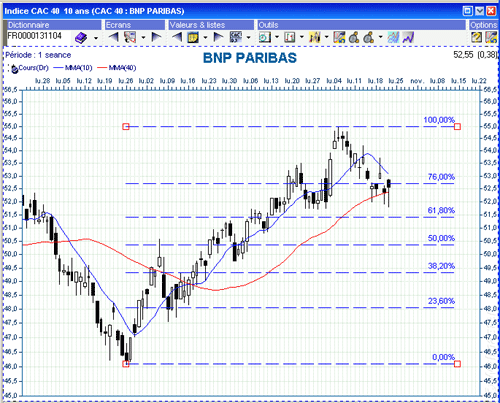Screen dimensions: 500x403
Task: Go to previous screen in Ecrans section
Action: (114, 37)
